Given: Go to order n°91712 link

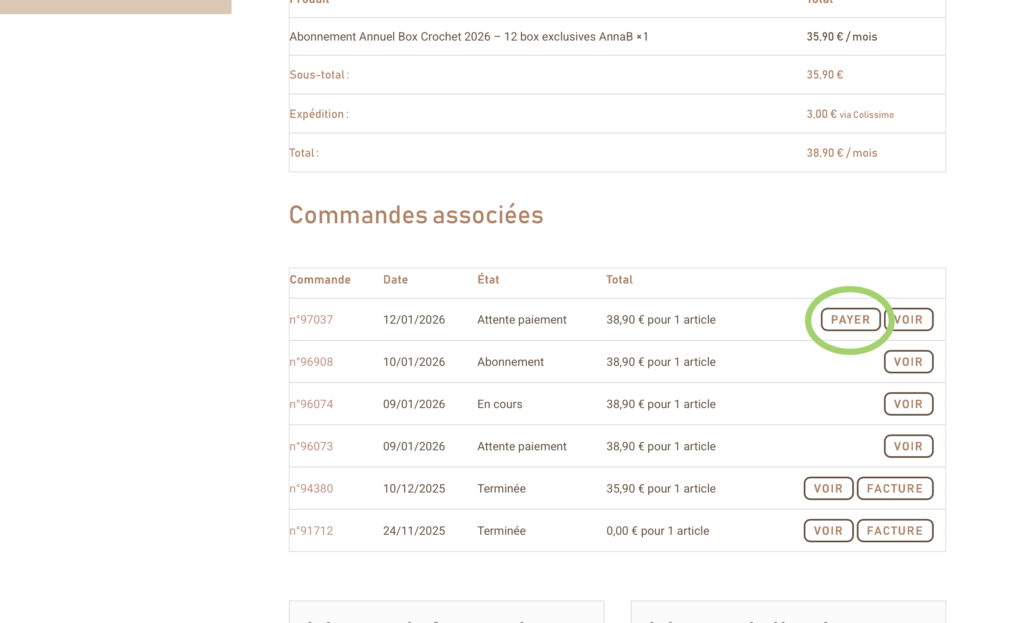Looking at the screenshot, I should click(311, 531).
